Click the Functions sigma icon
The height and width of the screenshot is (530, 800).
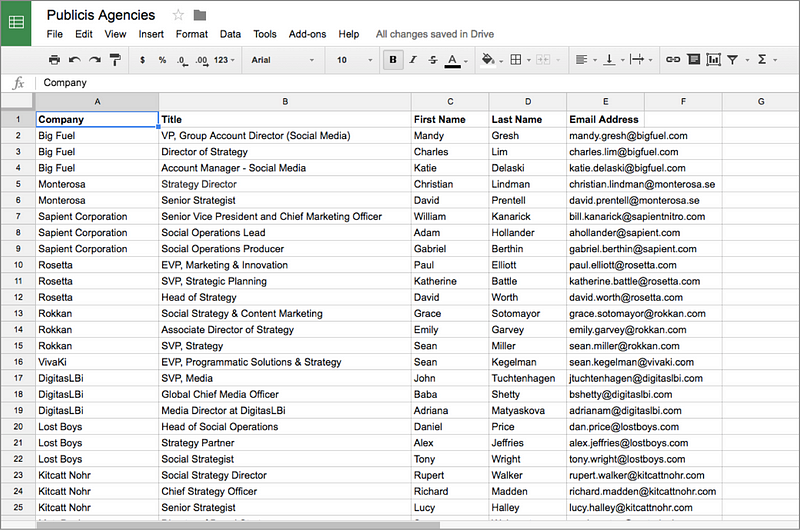pyautogui.click(x=762, y=60)
